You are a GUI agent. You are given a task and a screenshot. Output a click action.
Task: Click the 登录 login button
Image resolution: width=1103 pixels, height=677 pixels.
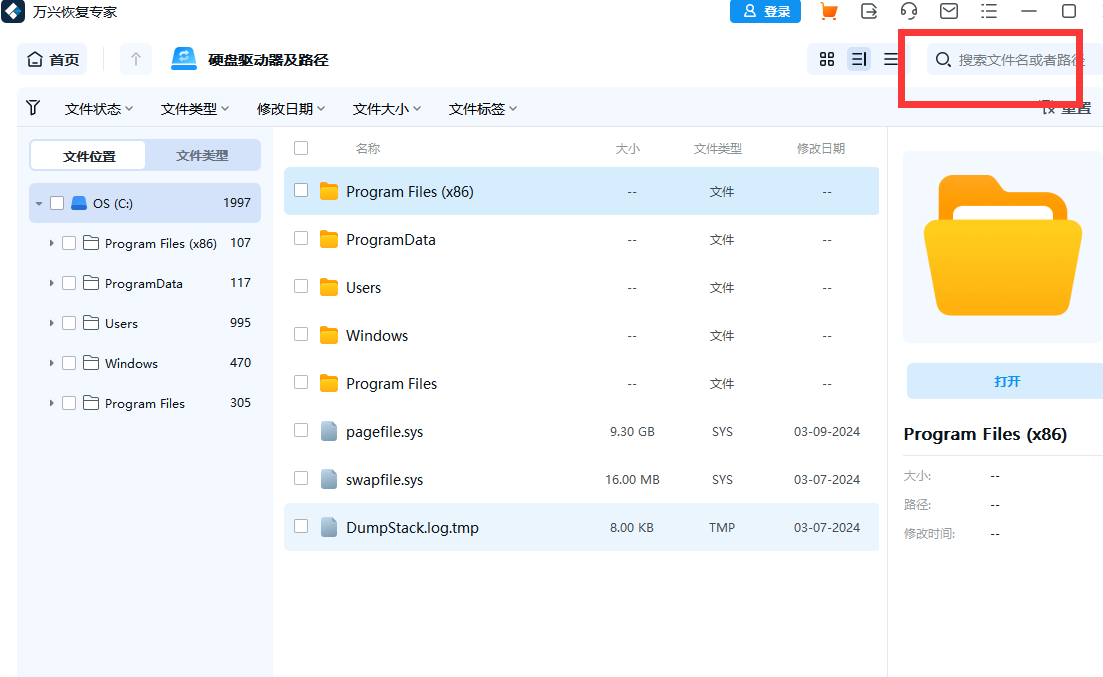point(765,11)
